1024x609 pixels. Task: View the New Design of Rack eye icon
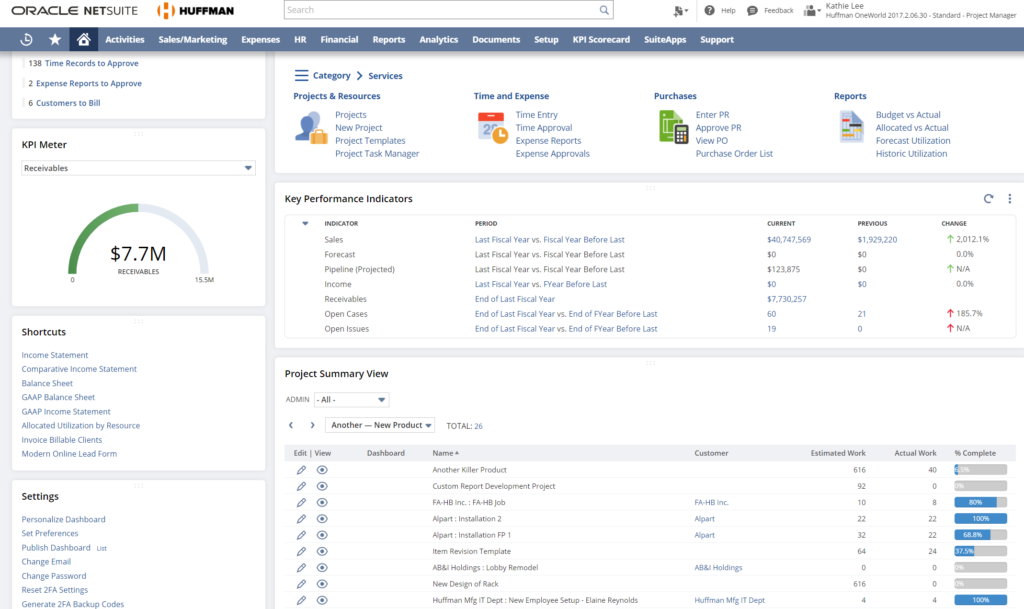click(322, 584)
